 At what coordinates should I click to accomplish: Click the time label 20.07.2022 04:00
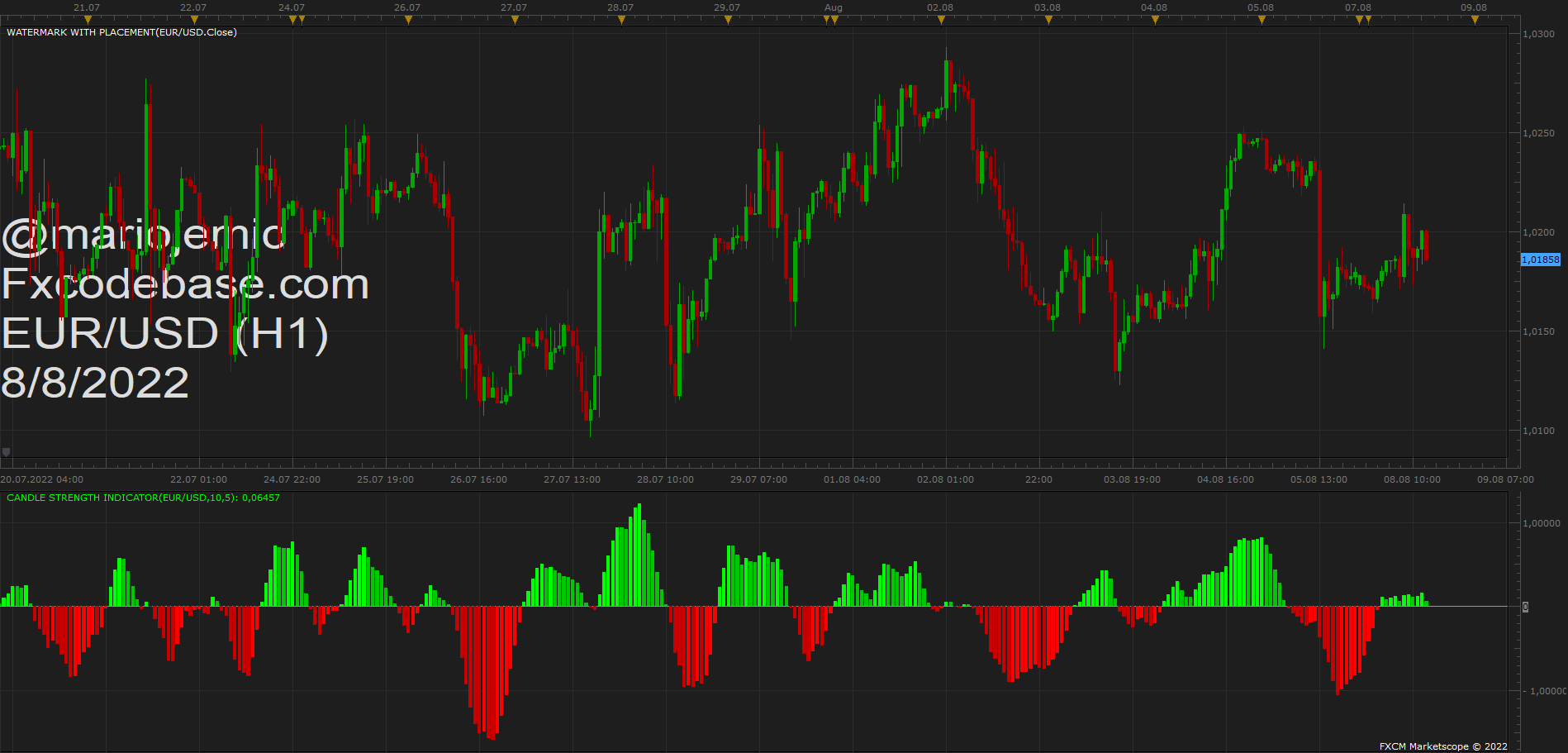[42, 479]
